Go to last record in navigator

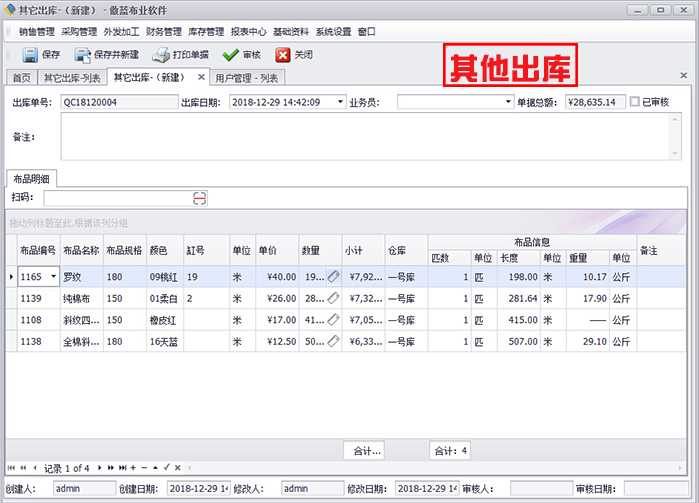coord(124,468)
